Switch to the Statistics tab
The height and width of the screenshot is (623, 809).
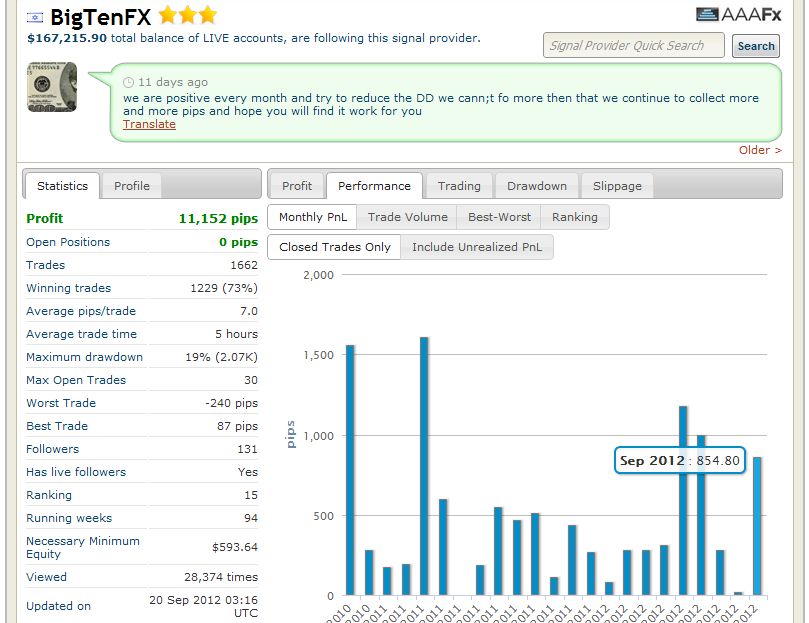[x=62, y=186]
